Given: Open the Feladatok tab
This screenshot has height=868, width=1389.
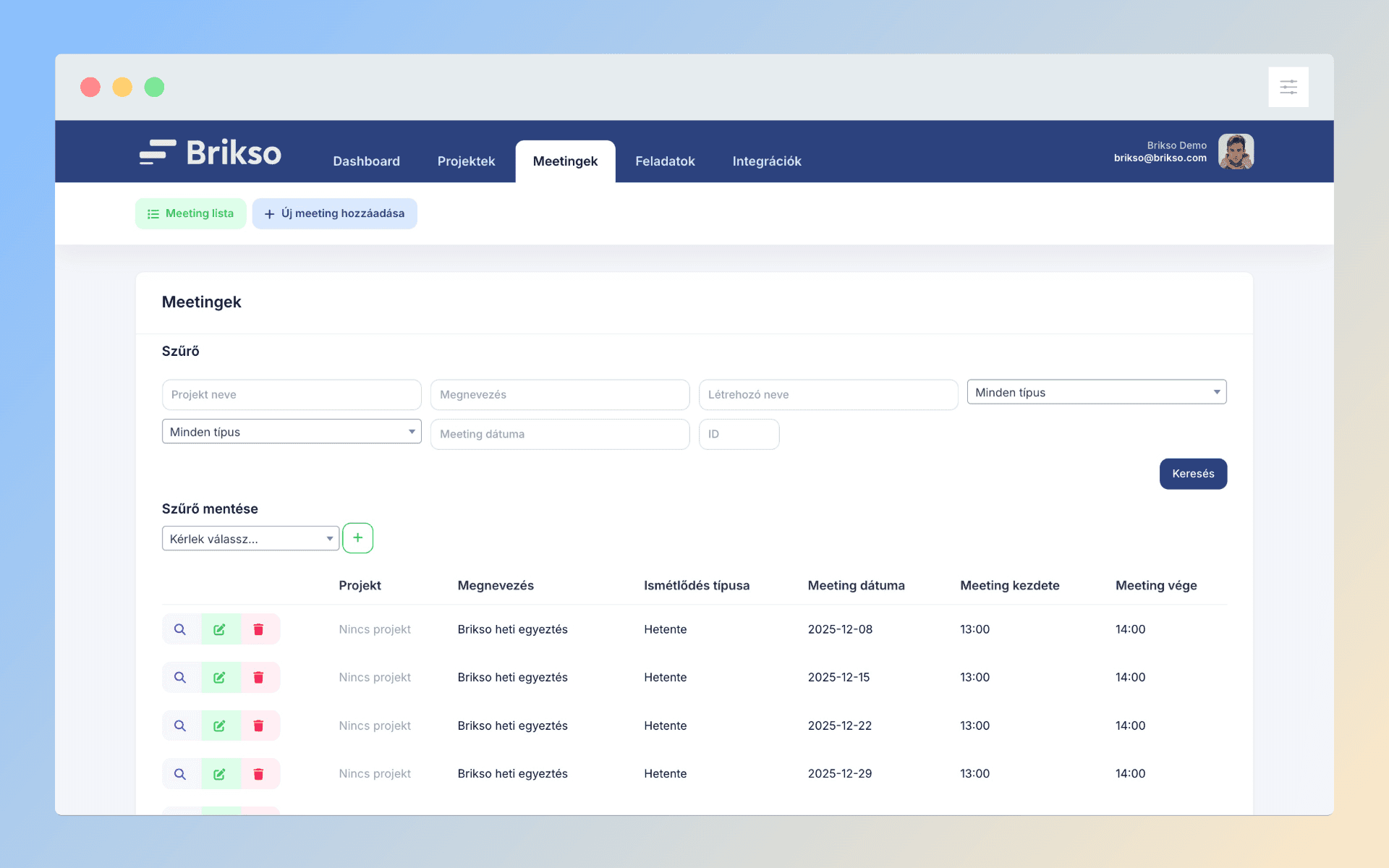Looking at the screenshot, I should pos(665,161).
